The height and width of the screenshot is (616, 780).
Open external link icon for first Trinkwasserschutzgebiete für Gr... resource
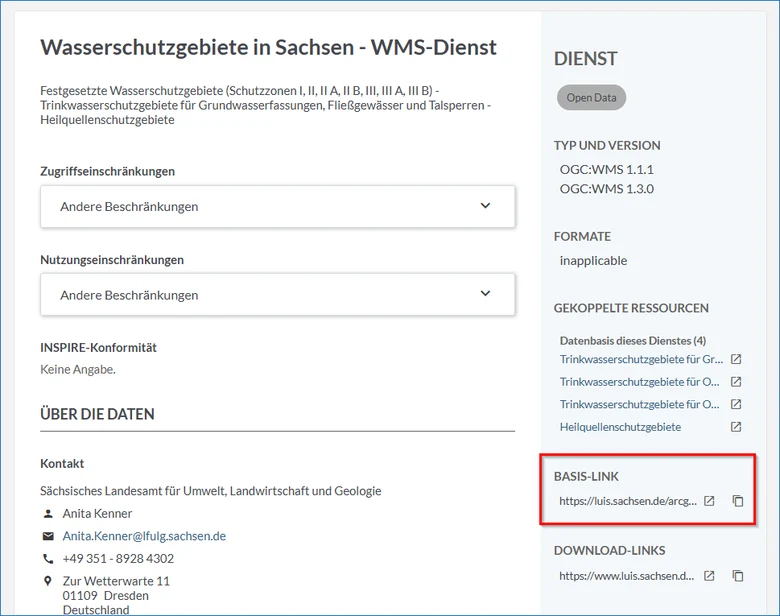pyautogui.click(x=736, y=359)
